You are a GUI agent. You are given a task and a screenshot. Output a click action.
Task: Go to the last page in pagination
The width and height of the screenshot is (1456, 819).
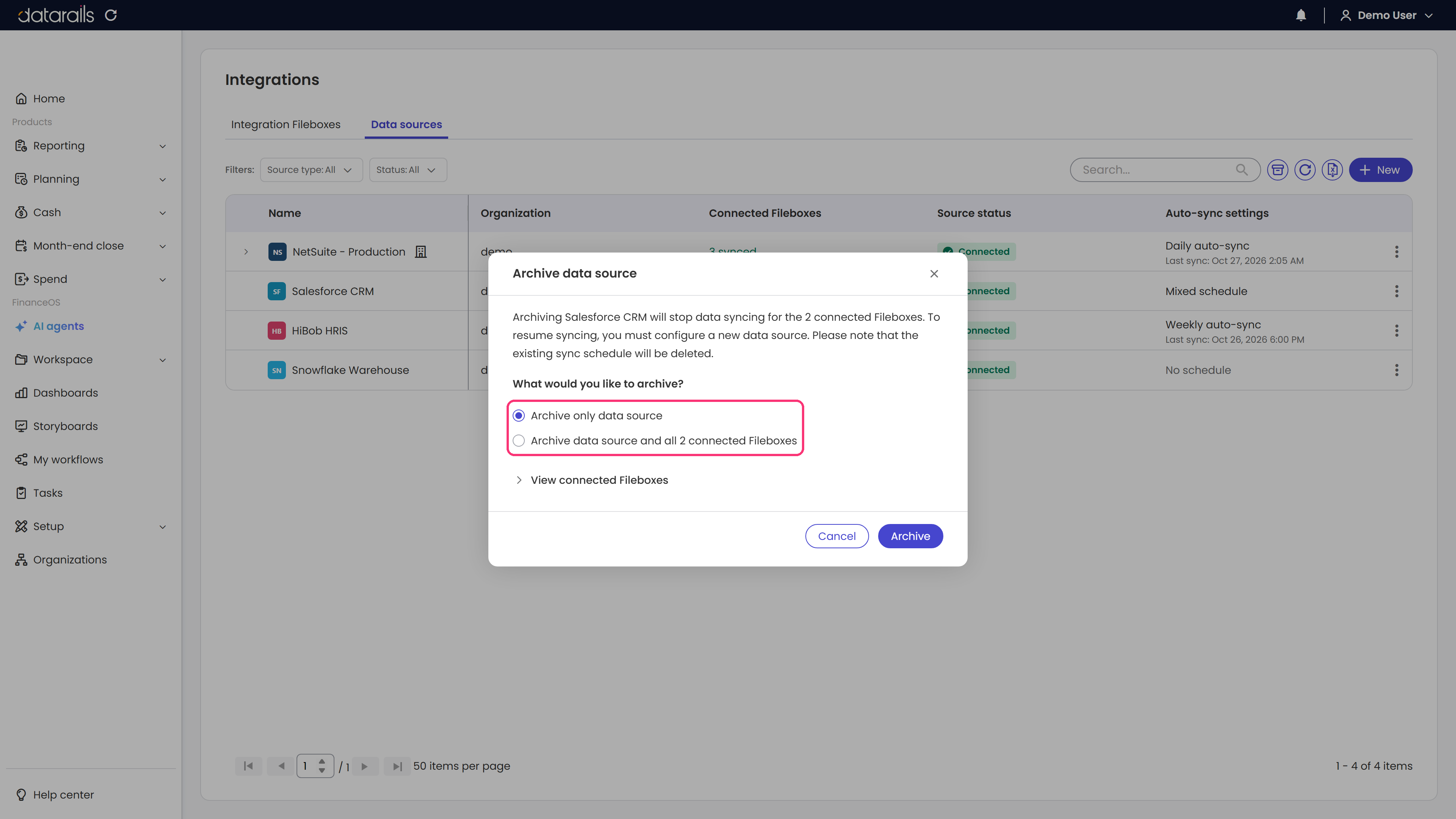coord(397,766)
